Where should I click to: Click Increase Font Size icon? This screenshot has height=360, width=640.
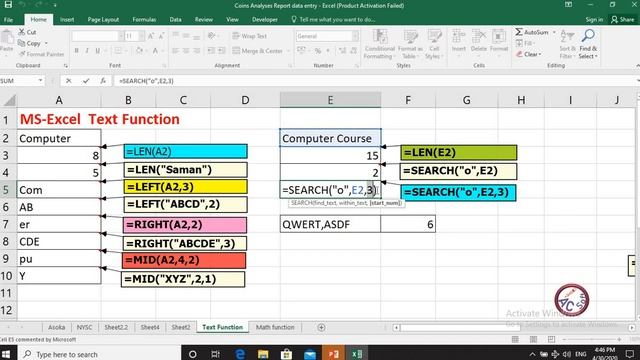[151, 36]
